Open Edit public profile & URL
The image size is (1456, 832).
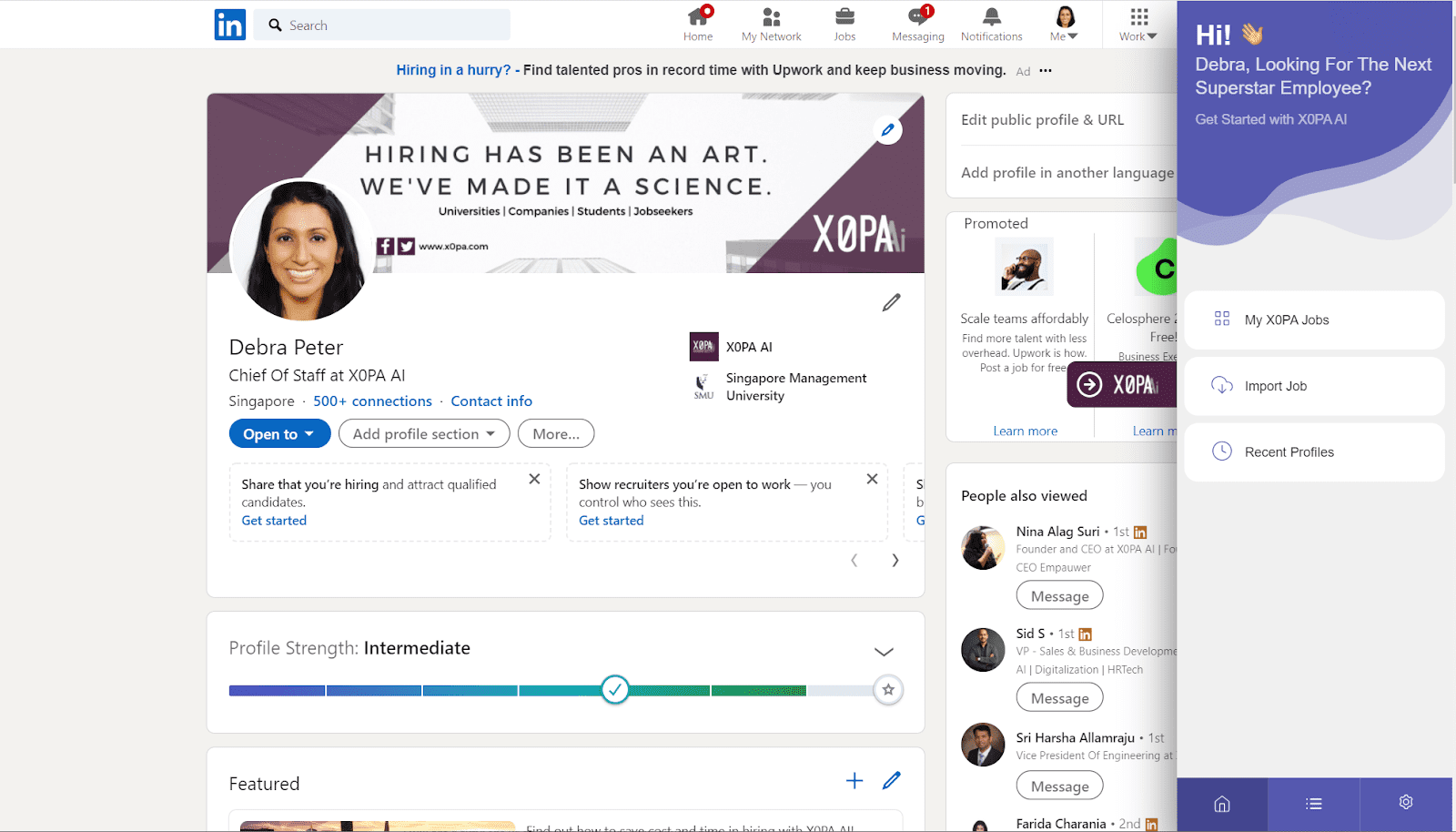(x=1042, y=120)
